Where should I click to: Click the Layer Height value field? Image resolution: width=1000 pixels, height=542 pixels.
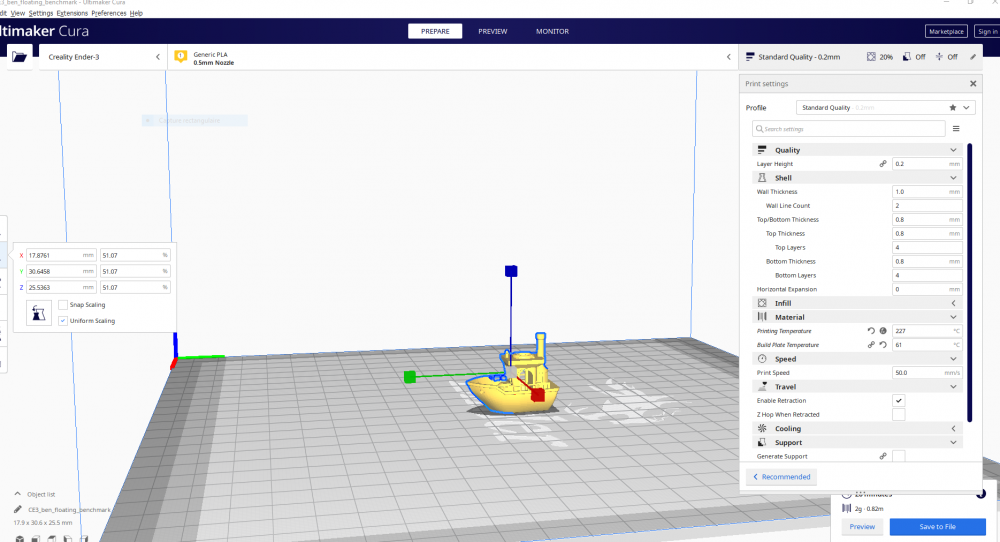[927, 164]
